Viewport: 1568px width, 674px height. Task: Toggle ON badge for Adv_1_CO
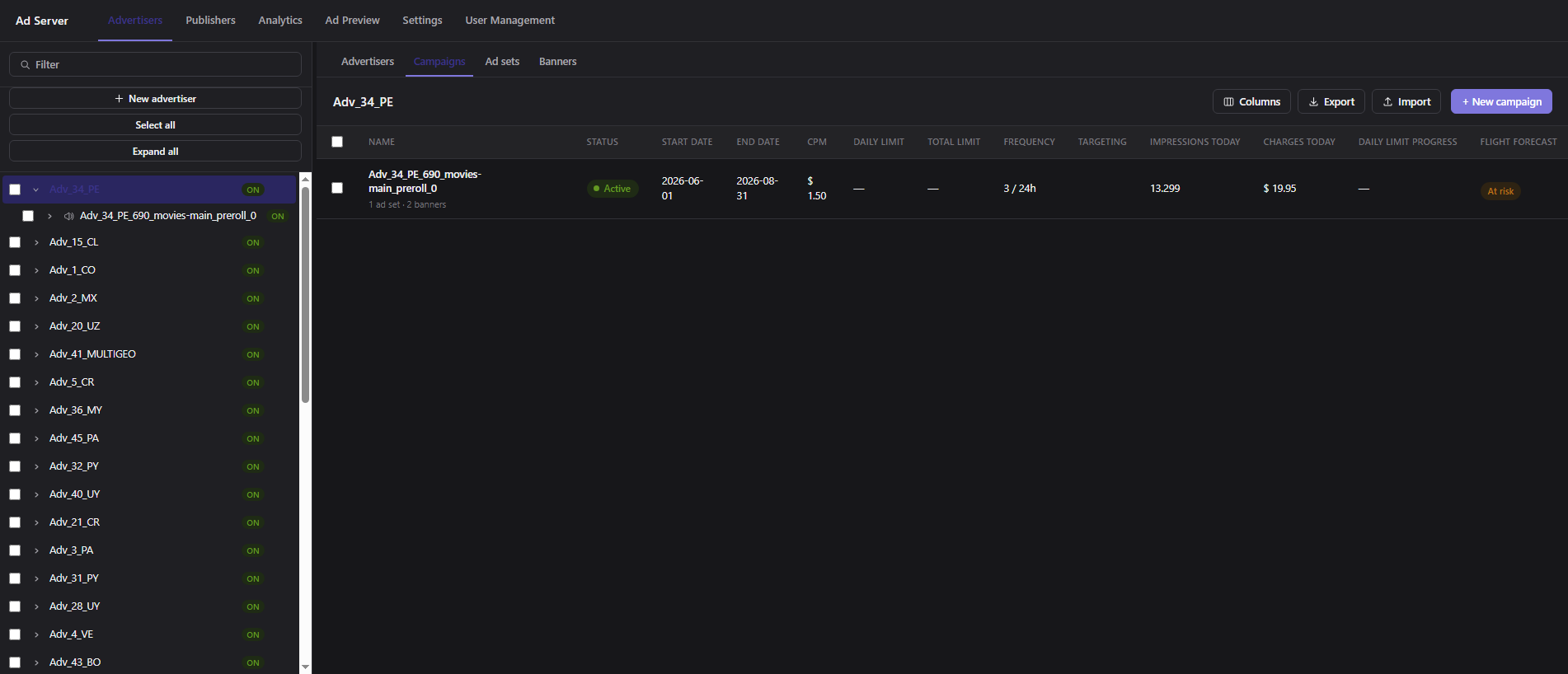(253, 270)
